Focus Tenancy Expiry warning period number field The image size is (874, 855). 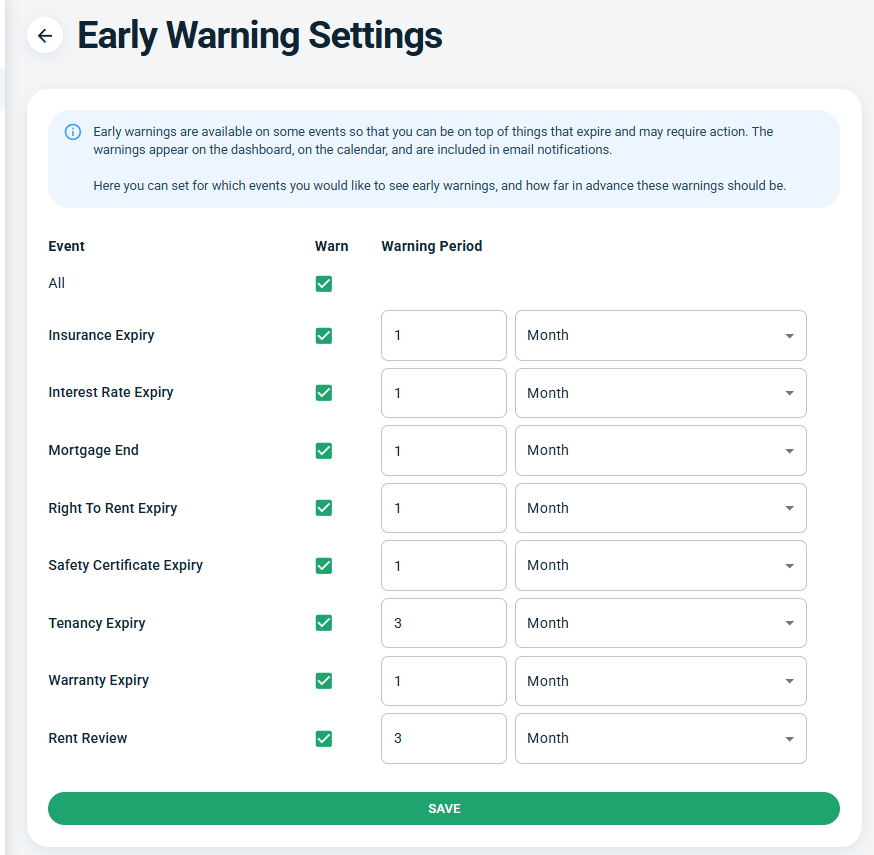pyautogui.click(x=444, y=623)
